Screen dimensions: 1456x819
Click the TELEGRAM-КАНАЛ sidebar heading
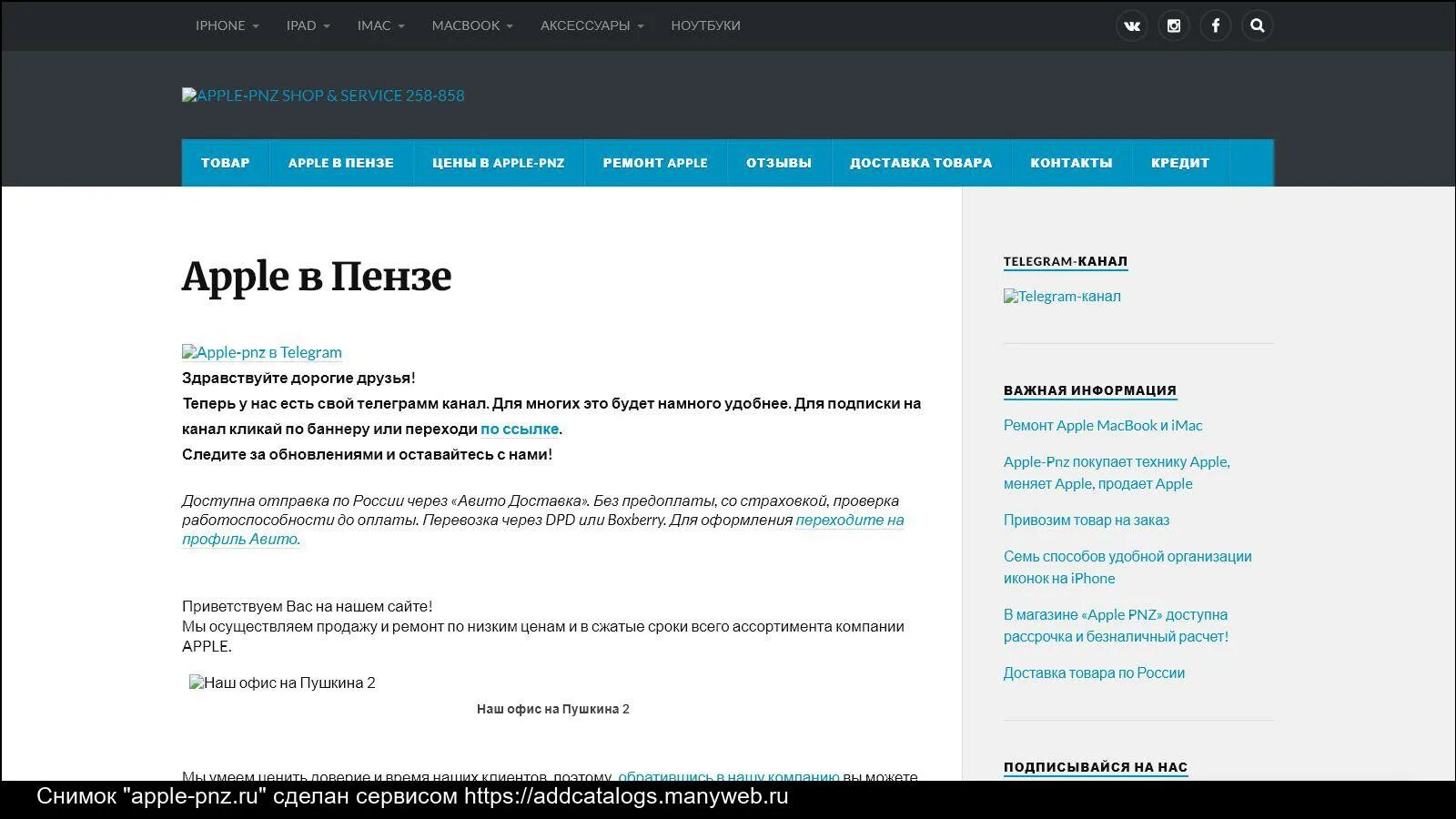[1066, 261]
